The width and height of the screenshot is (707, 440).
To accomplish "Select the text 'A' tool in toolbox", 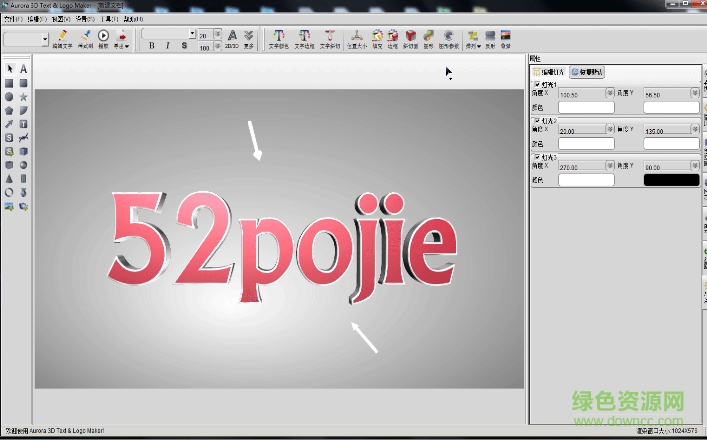I will coord(23,69).
